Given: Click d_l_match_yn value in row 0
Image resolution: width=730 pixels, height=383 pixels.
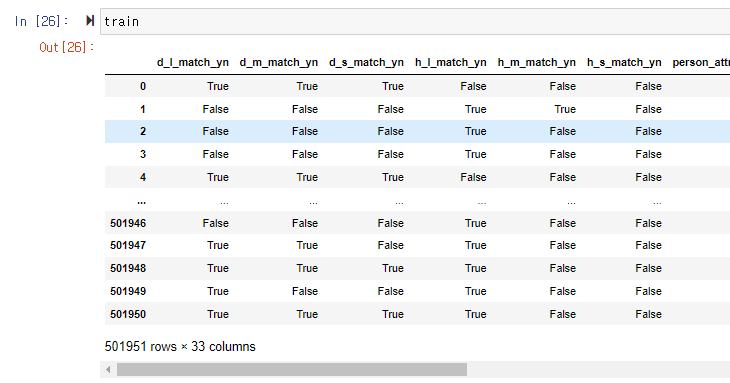Looking at the screenshot, I should click(218, 86).
